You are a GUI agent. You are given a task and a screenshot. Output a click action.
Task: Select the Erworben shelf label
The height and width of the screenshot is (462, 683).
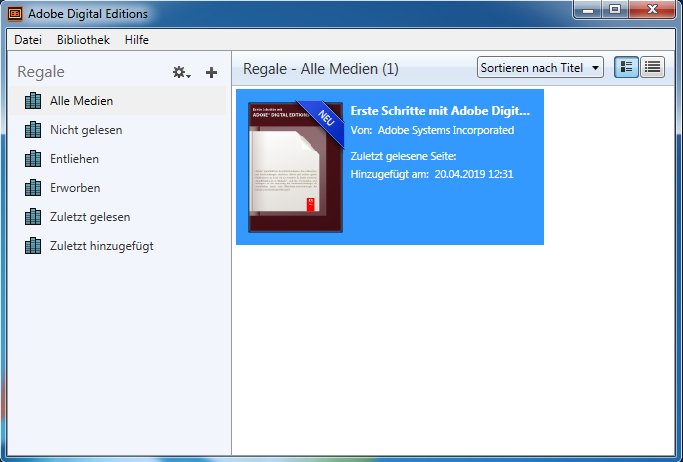[75, 188]
